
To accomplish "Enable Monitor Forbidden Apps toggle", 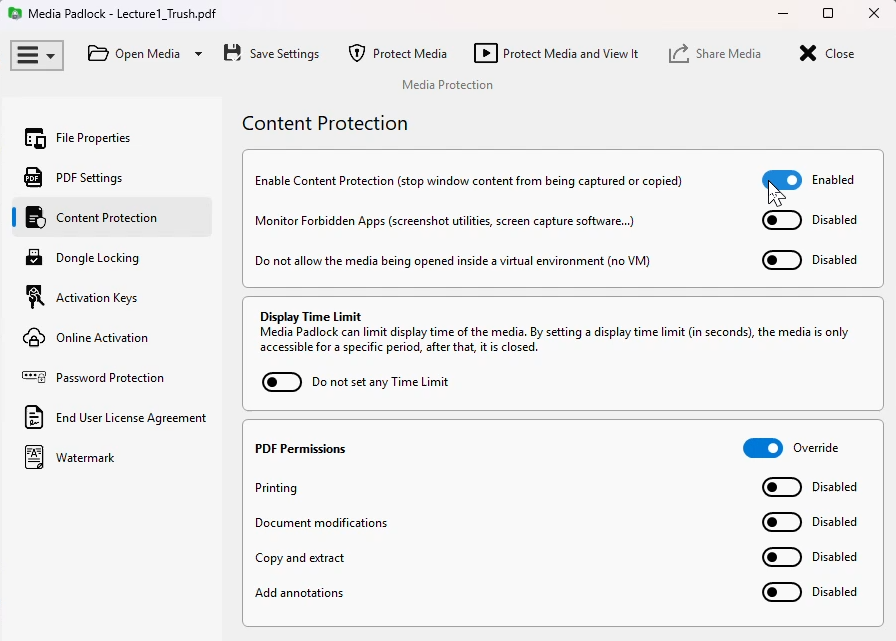I will [782, 220].
